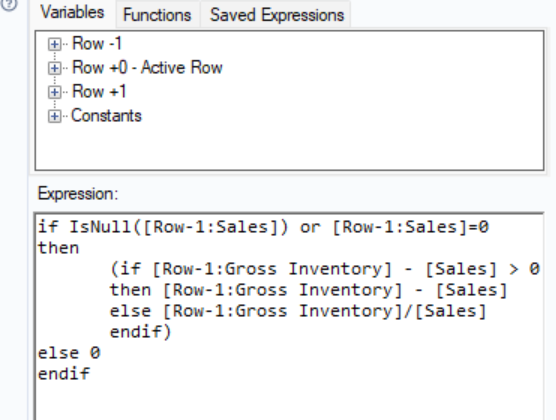The image size is (556, 420).
Task: Open the help question mark icon
Action: pos(9,4)
